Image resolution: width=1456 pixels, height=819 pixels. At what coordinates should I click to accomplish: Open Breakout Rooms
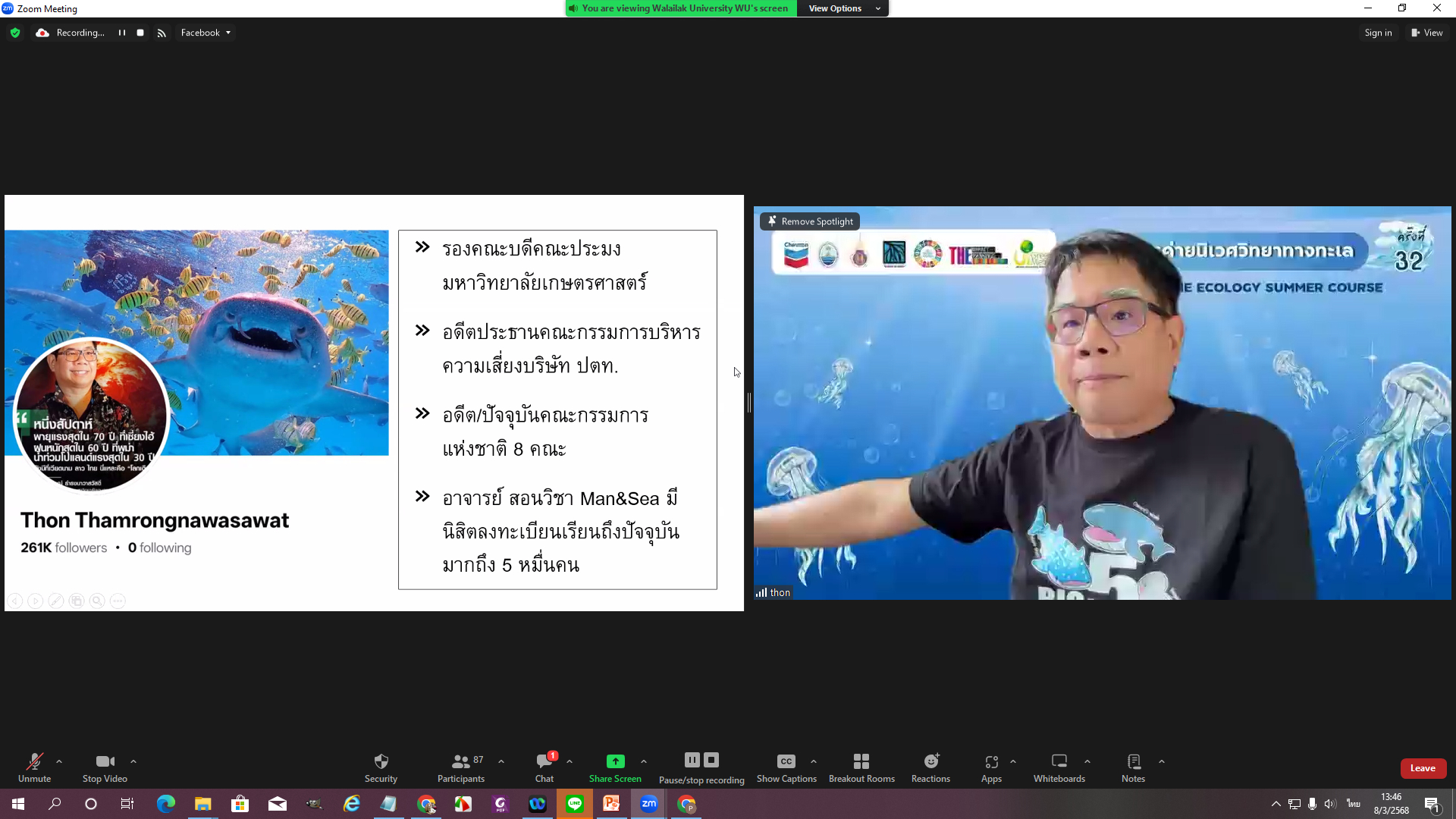tap(861, 761)
